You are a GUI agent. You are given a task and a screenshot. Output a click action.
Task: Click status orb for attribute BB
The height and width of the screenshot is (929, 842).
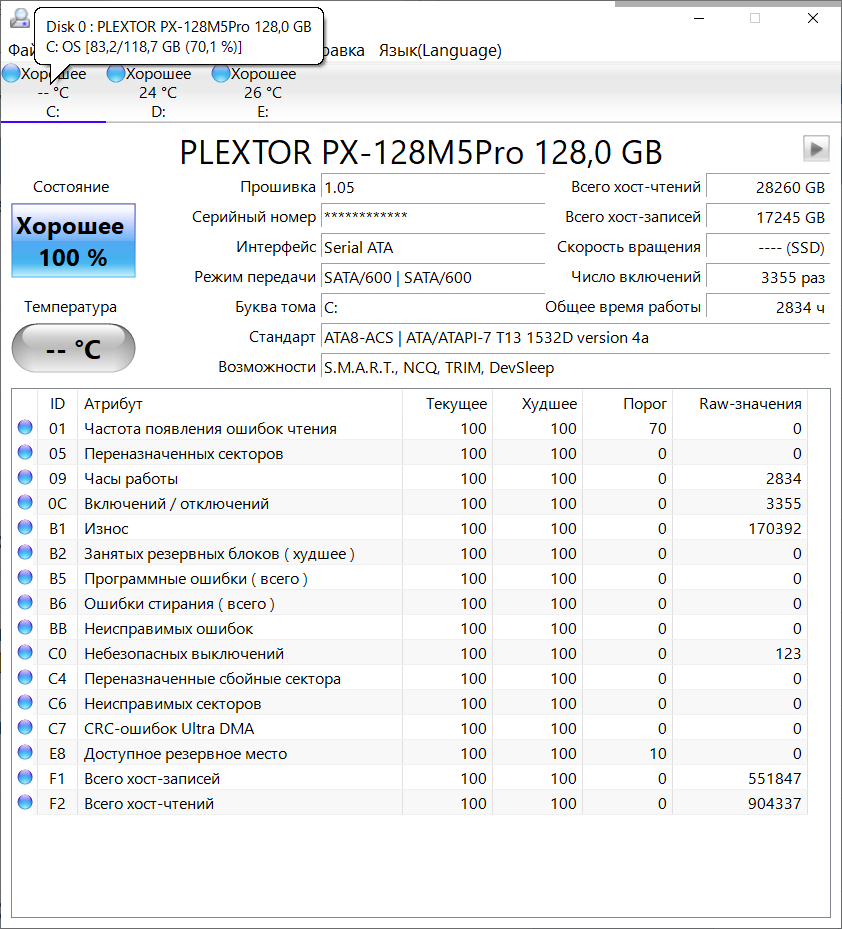click(x=25, y=627)
